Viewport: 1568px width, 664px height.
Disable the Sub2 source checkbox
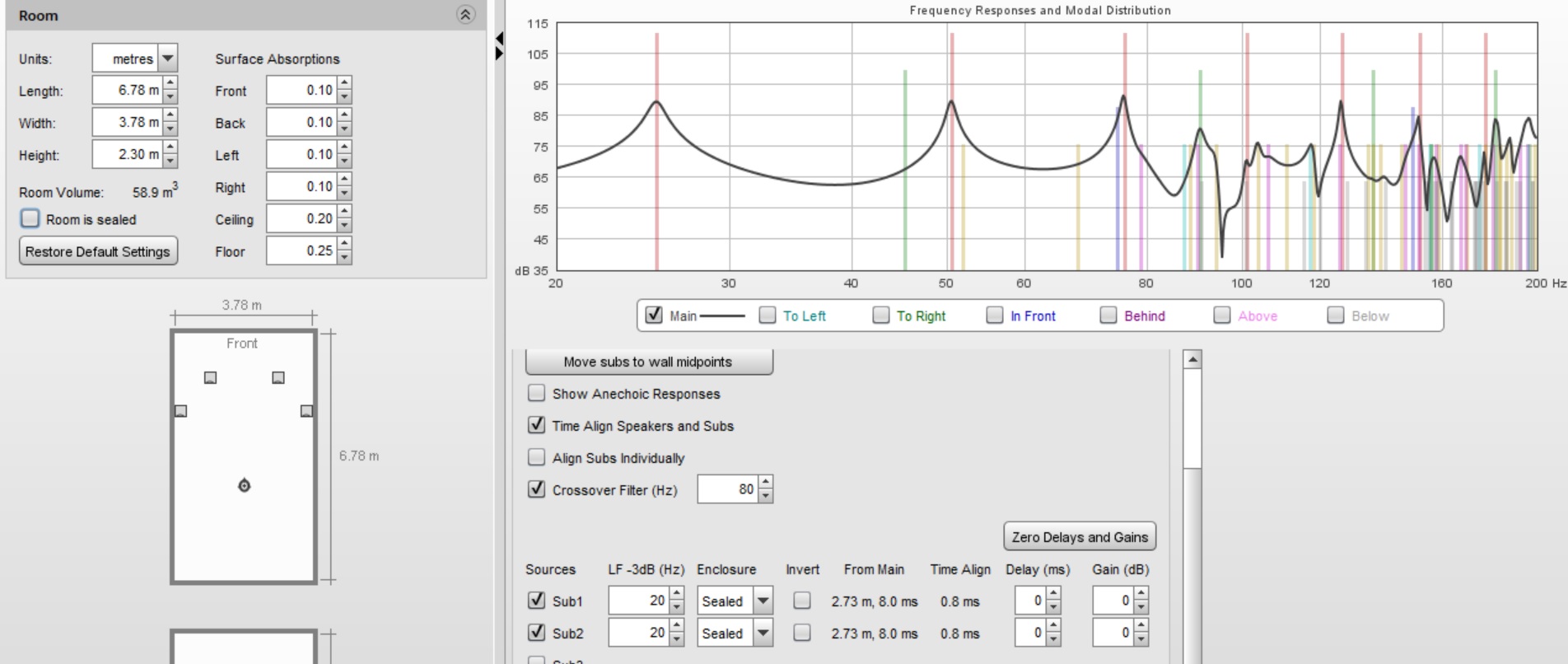[536, 633]
